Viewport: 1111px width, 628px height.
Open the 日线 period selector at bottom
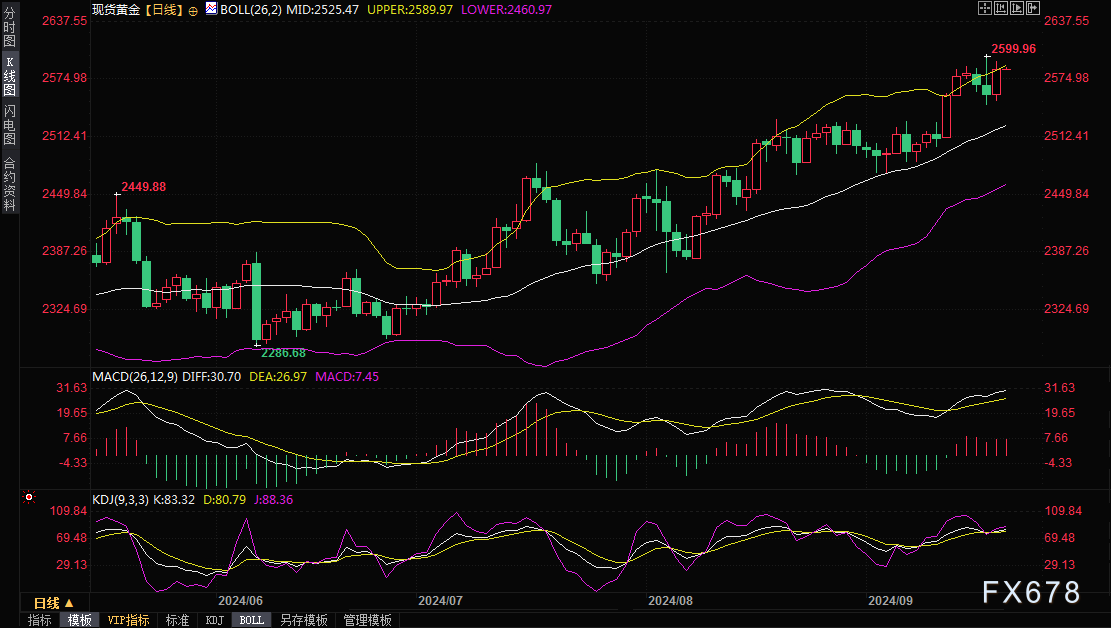[54, 603]
